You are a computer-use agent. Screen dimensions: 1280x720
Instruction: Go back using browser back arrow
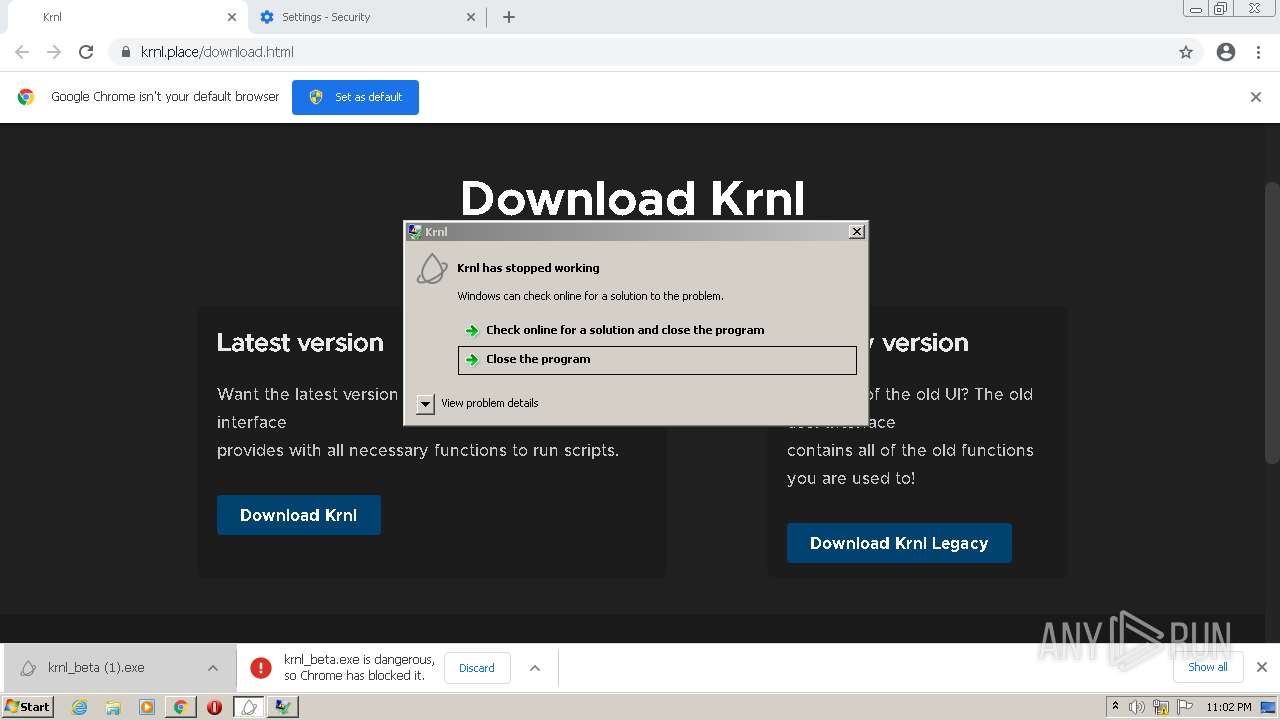tap(22, 52)
